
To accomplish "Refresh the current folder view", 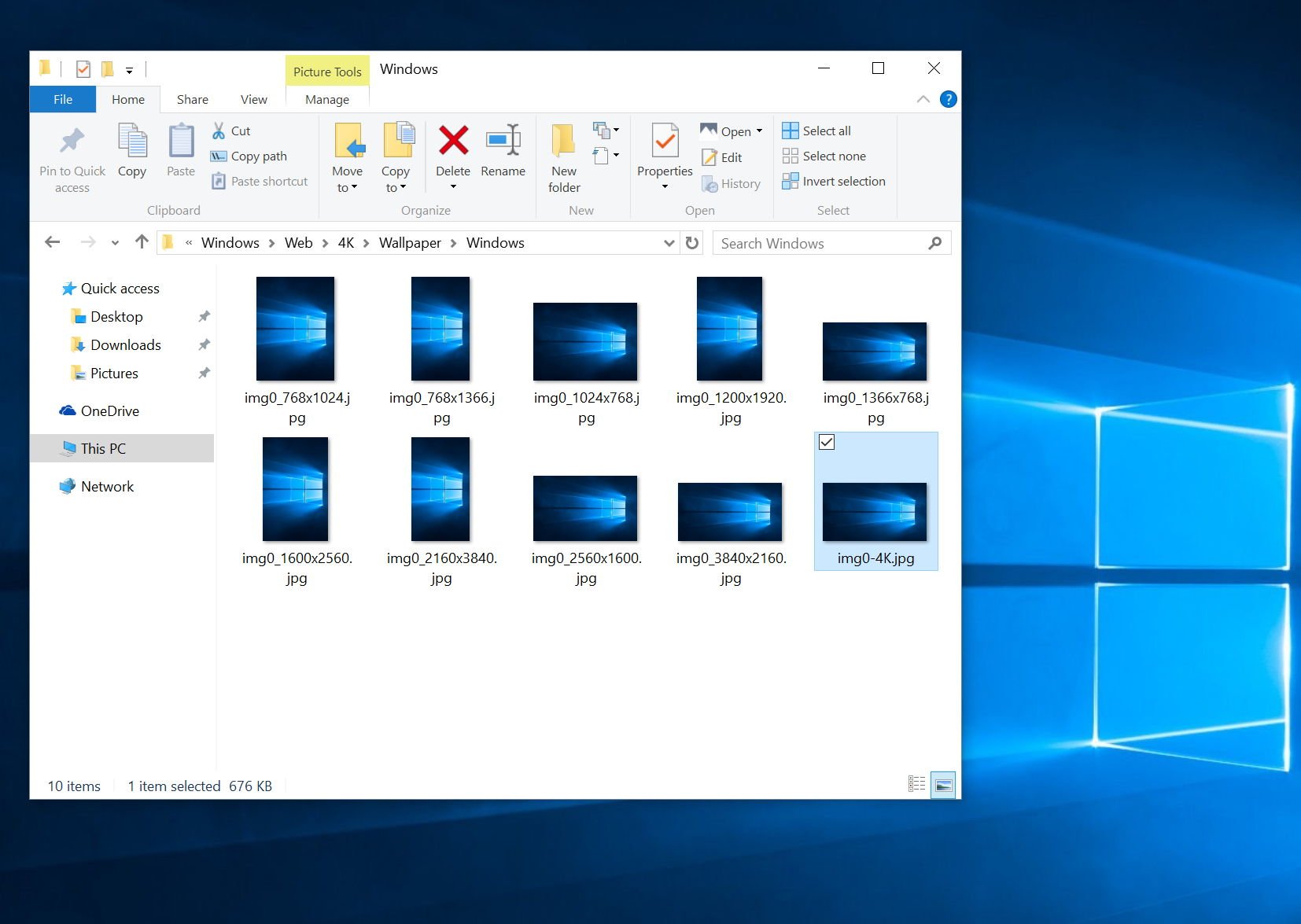I will coord(692,242).
